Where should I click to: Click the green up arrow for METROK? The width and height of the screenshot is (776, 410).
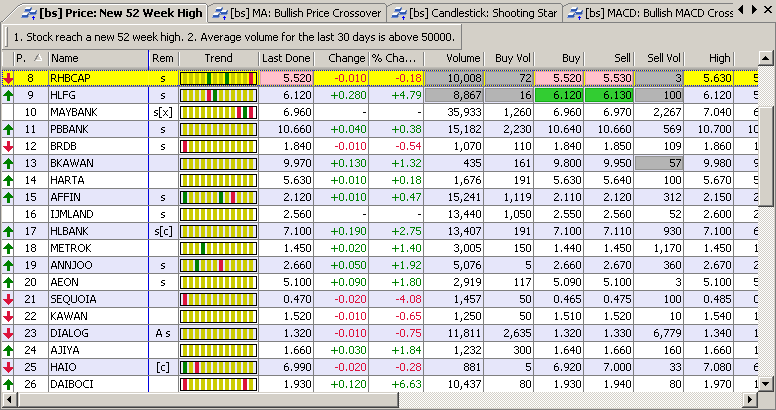[x=8, y=249]
